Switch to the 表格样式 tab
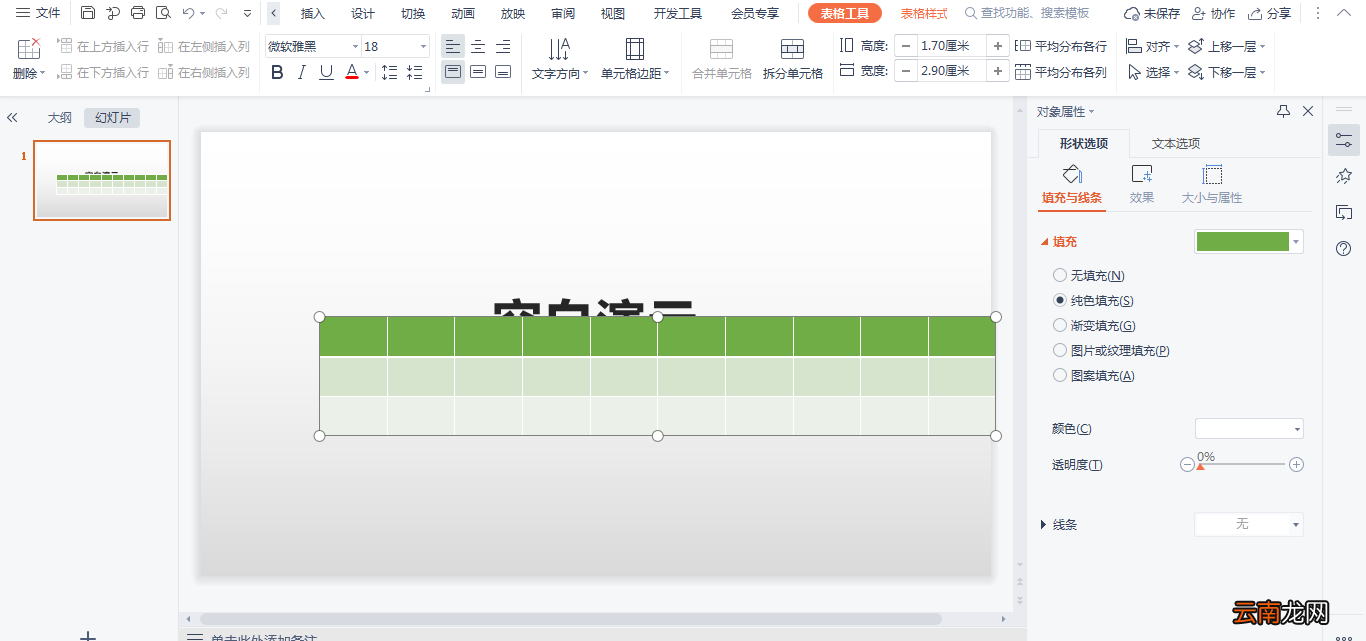 pos(926,13)
